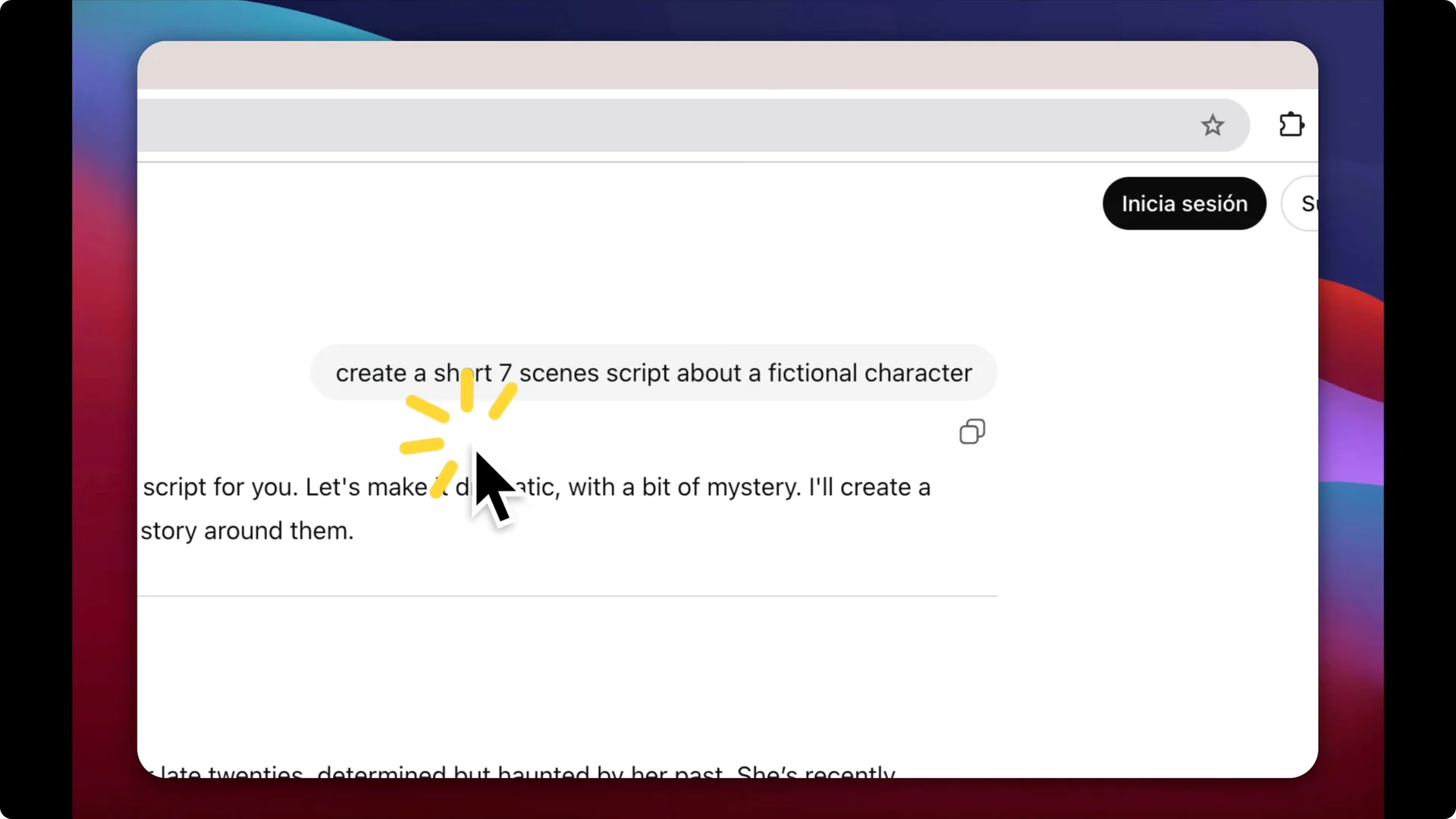Image resolution: width=1456 pixels, height=819 pixels.
Task: Select the star icon in the address bar
Action: coord(1212,125)
